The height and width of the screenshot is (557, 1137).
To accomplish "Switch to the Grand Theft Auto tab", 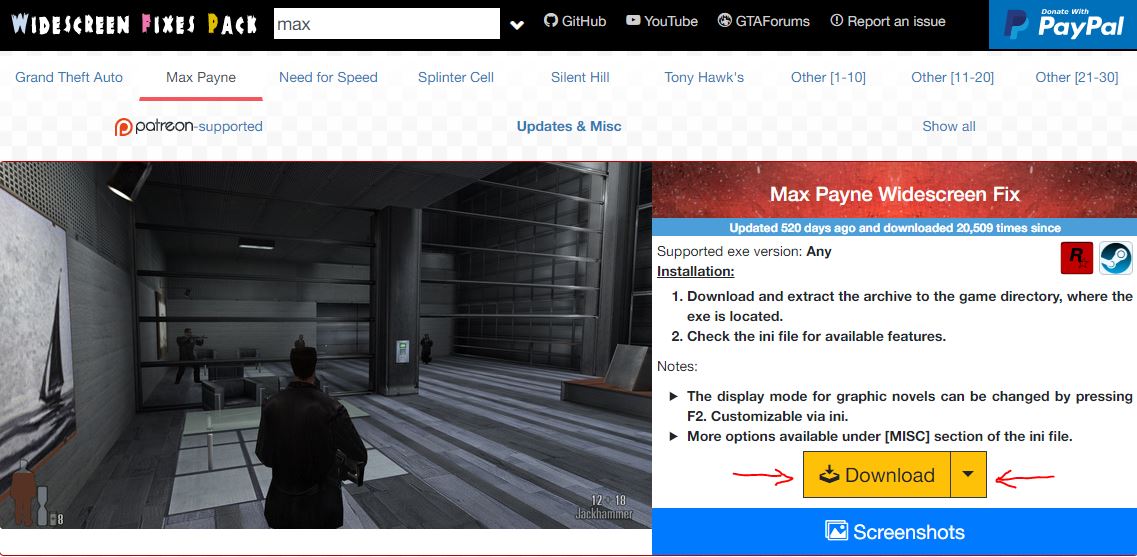I will [69, 77].
